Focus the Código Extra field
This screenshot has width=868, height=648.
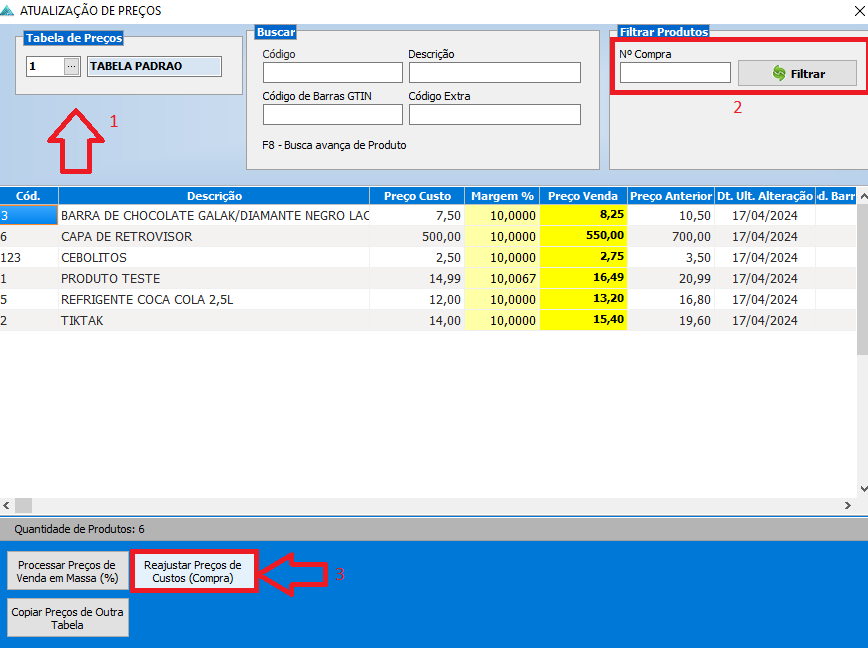(x=494, y=115)
